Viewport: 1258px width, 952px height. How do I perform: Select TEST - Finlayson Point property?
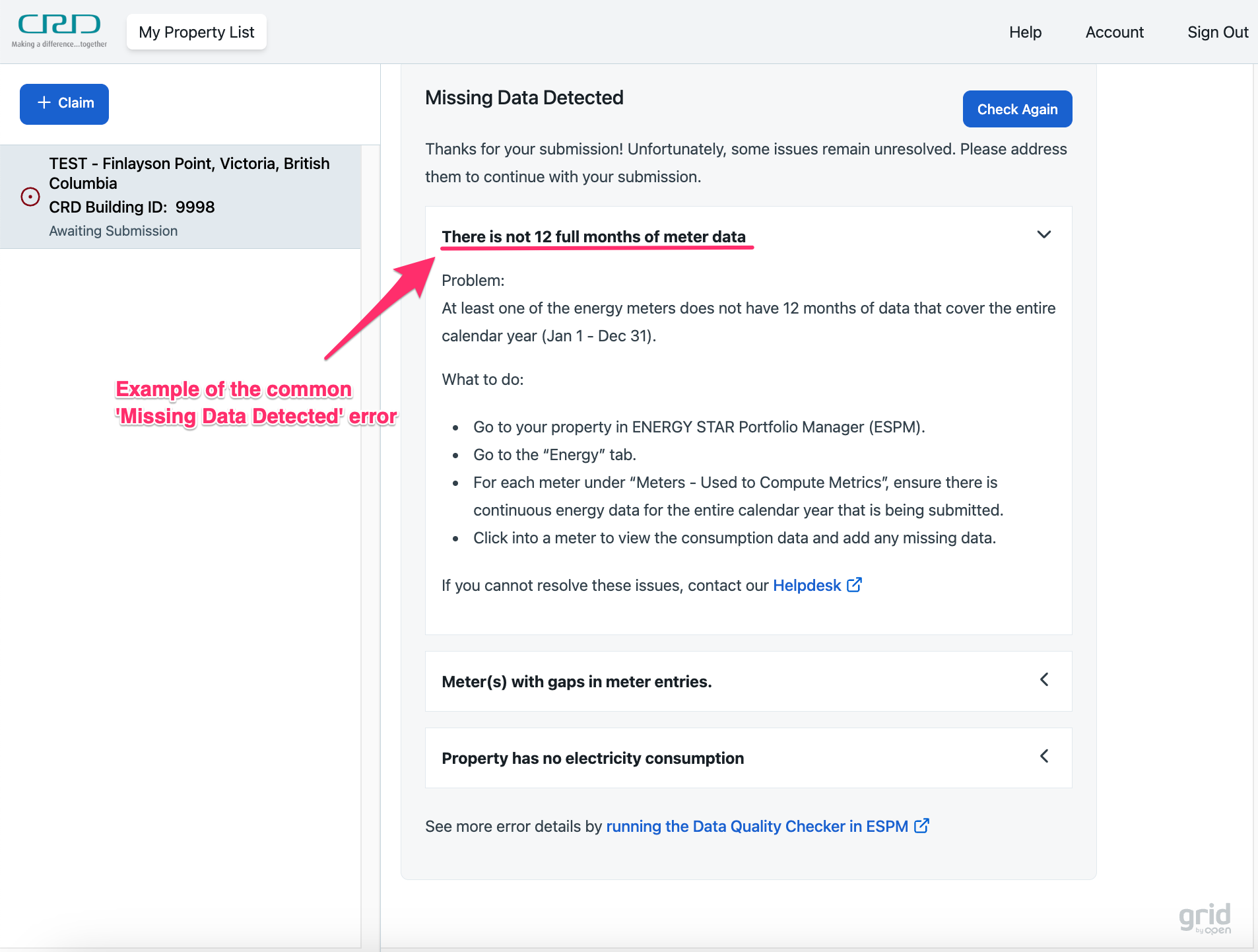pos(189,173)
